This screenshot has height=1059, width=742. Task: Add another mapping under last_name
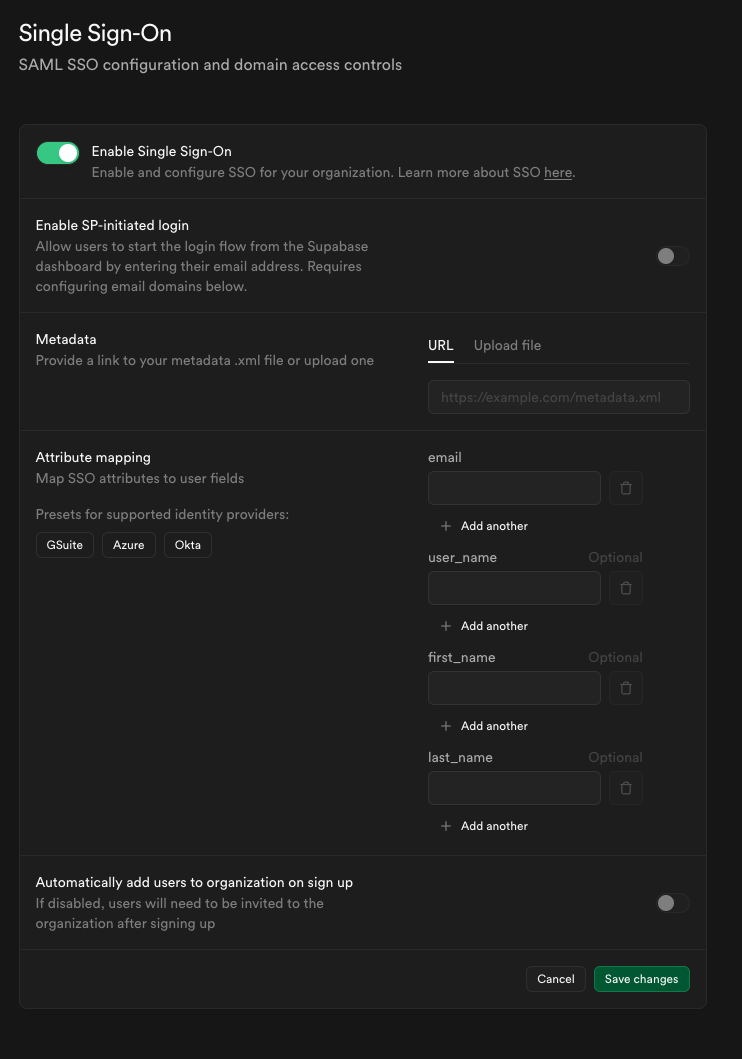pos(485,826)
